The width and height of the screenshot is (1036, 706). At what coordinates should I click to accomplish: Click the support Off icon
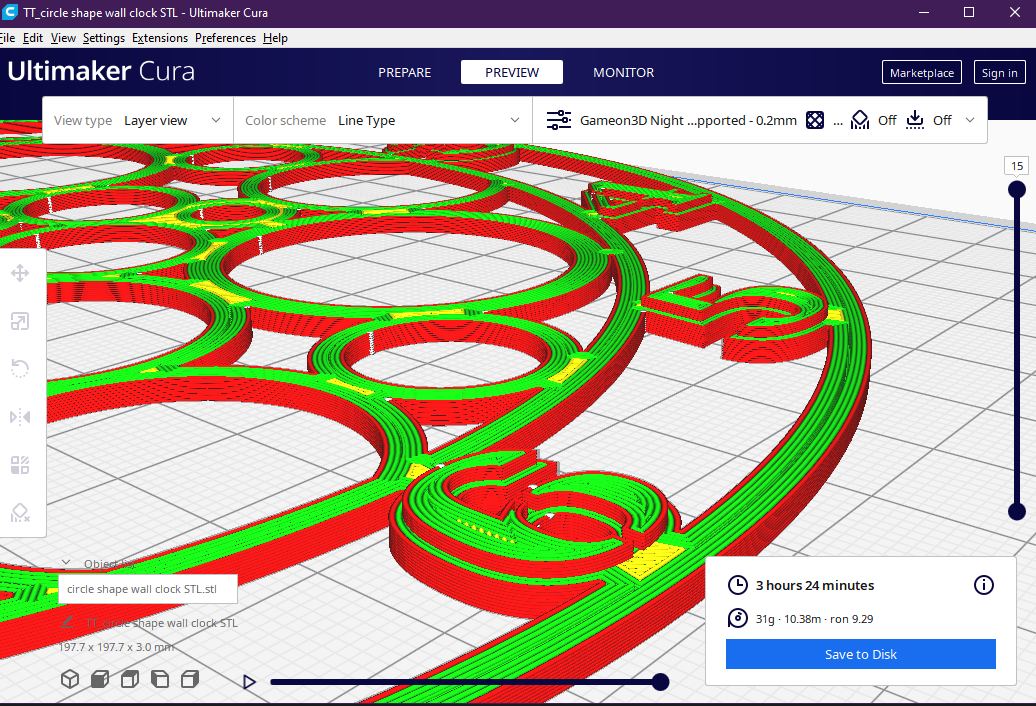coord(860,120)
